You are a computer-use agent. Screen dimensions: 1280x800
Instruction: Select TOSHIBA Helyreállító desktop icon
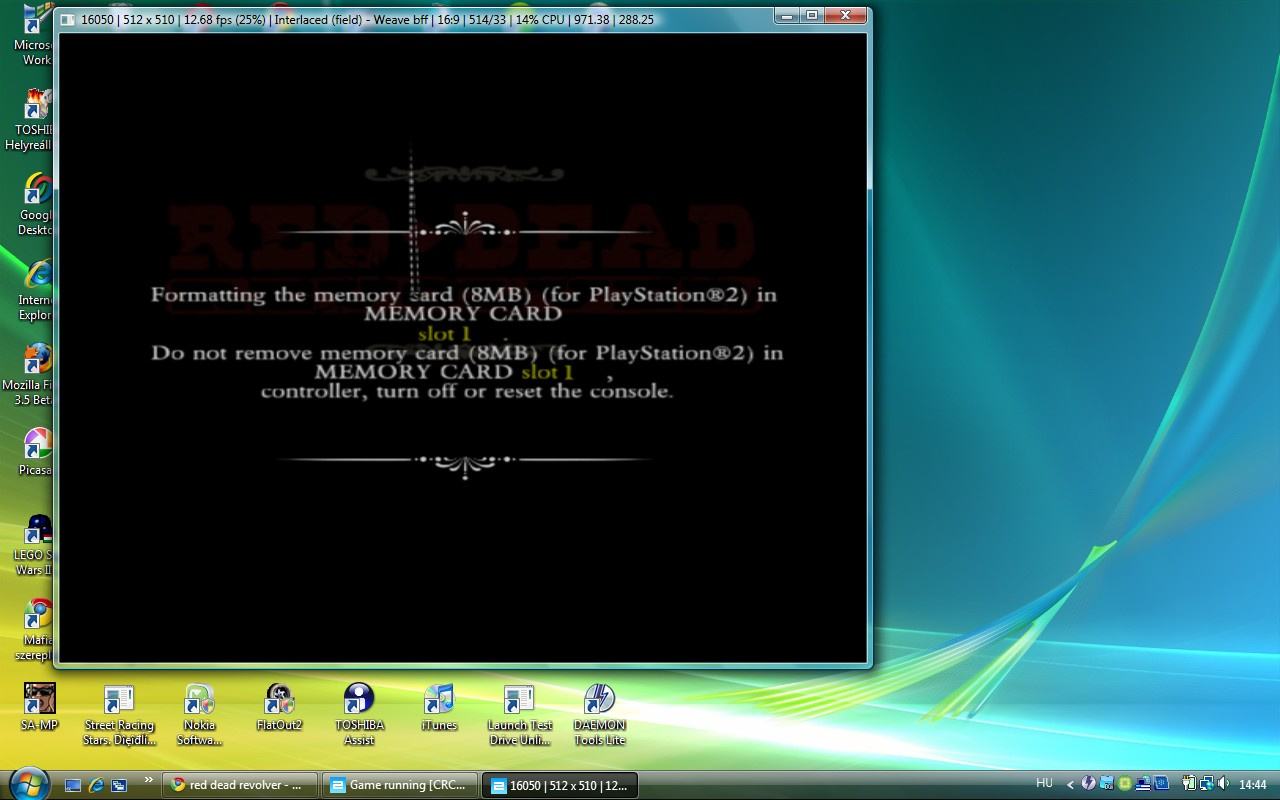tap(32, 120)
